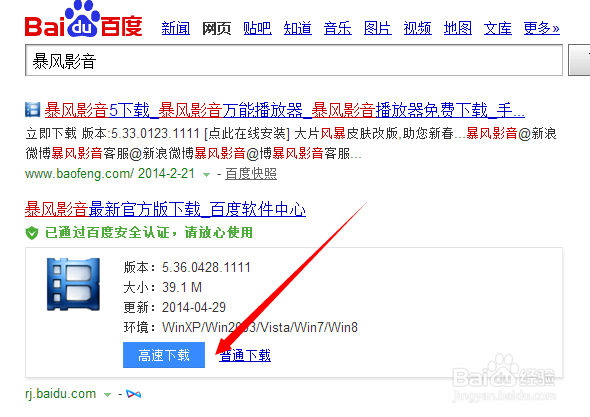Open the 文库 library tab
The width and height of the screenshot is (590, 417).
coord(498,28)
